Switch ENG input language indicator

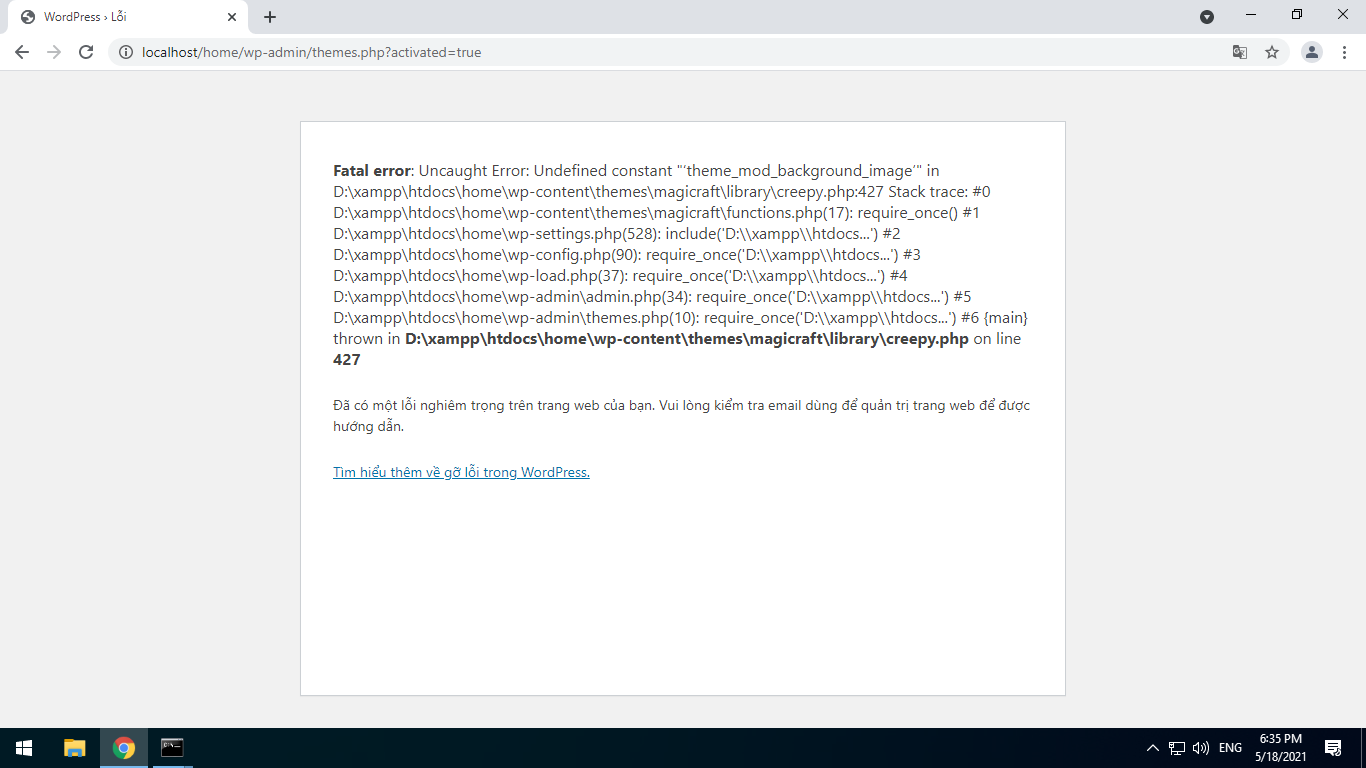1230,748
